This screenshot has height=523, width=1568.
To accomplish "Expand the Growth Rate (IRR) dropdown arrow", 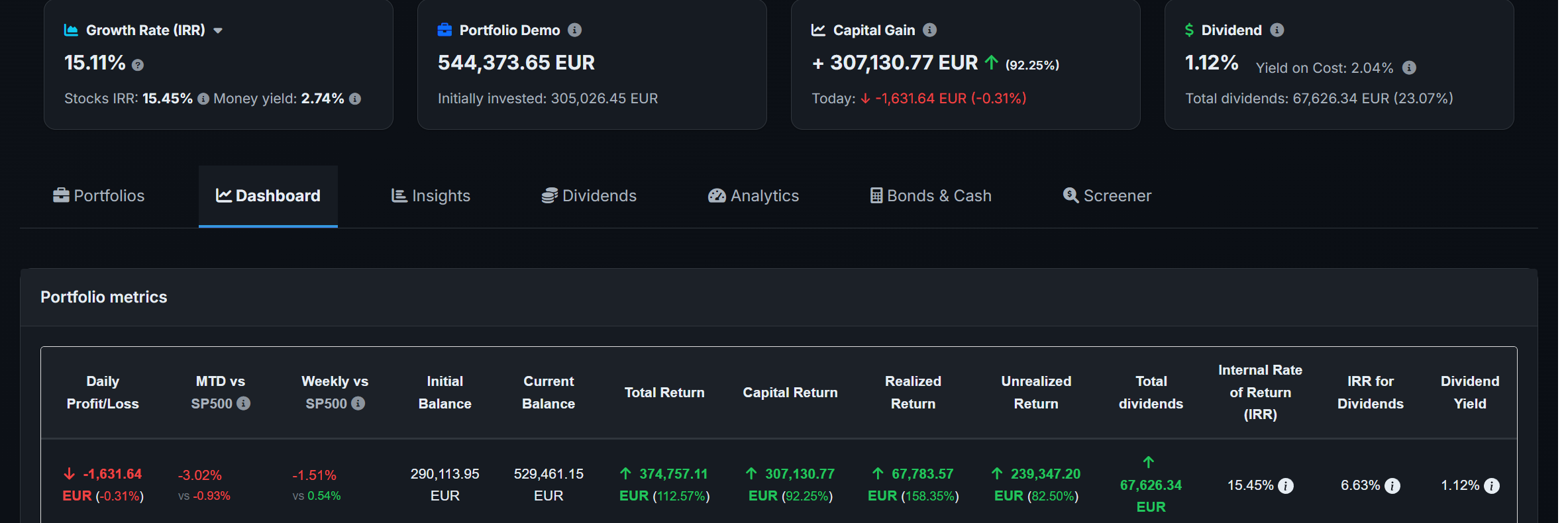I will [x=218, y=30].
